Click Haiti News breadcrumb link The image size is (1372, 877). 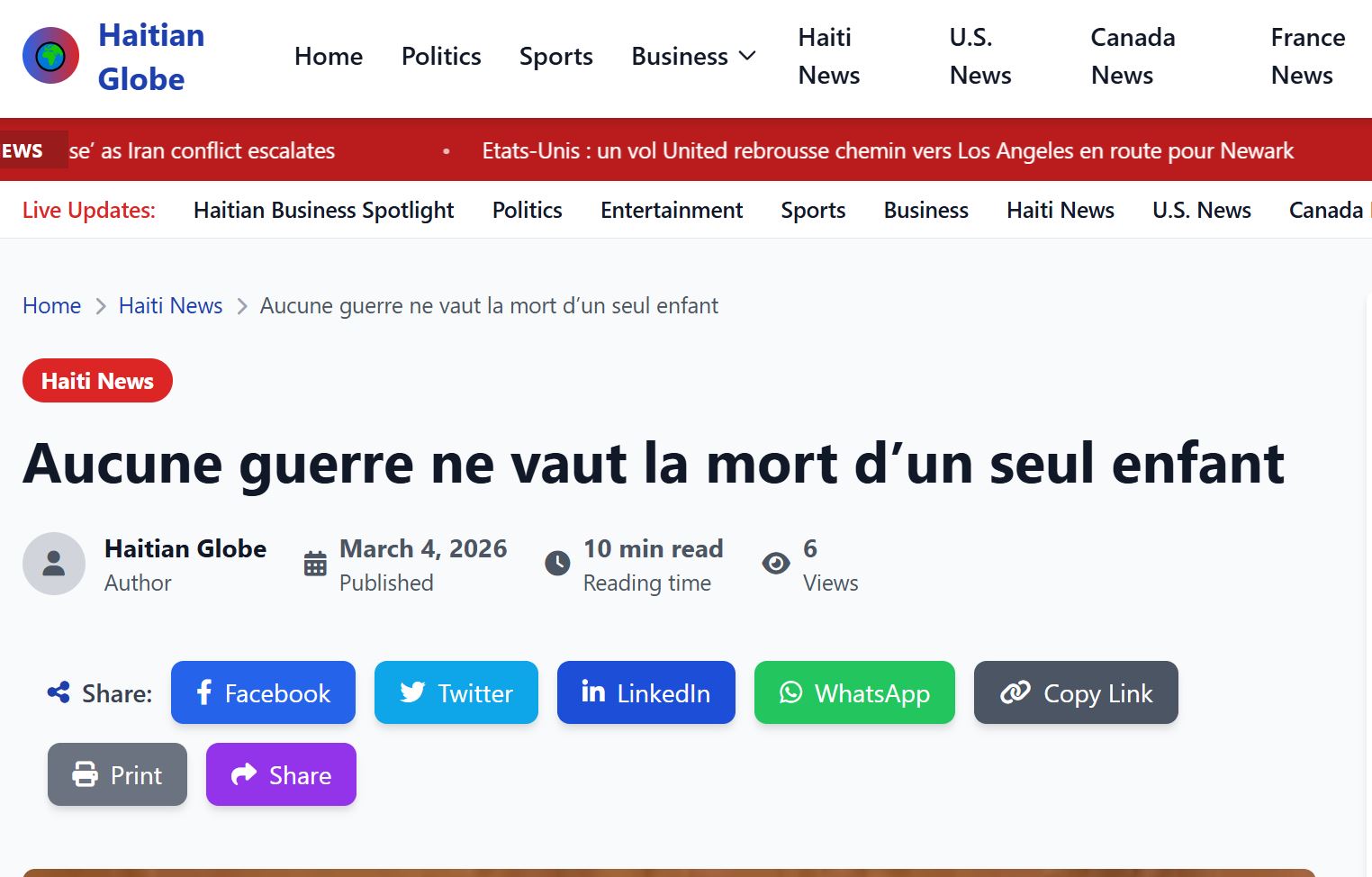(x=170, y=306)
